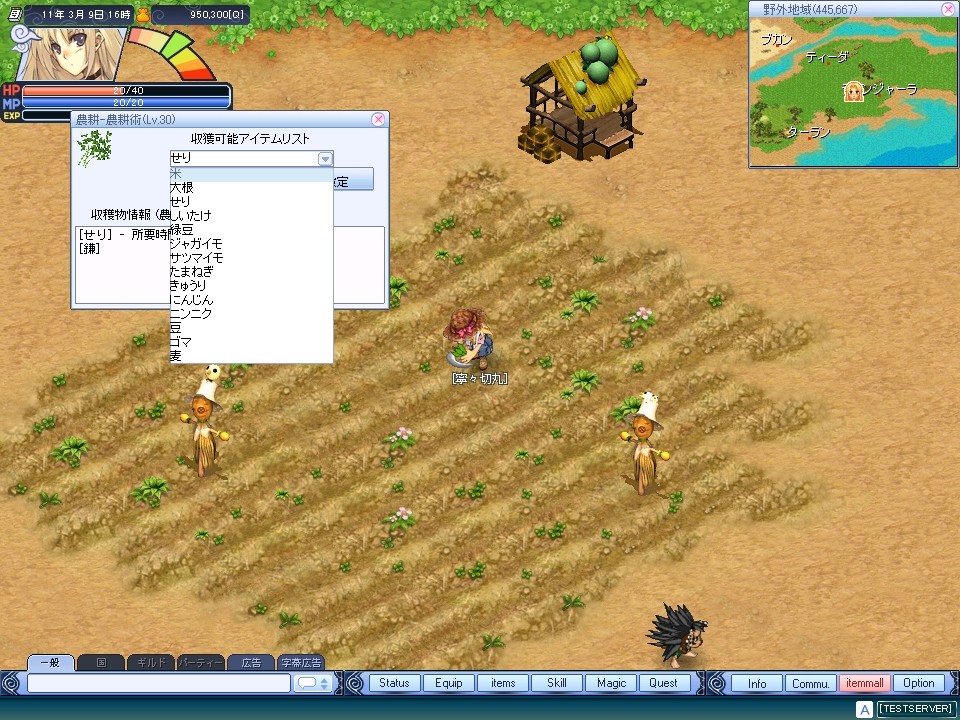The height and width of the screenshot is (720, 960).
Task: Open the Equip window
Action: click(449, 683)
